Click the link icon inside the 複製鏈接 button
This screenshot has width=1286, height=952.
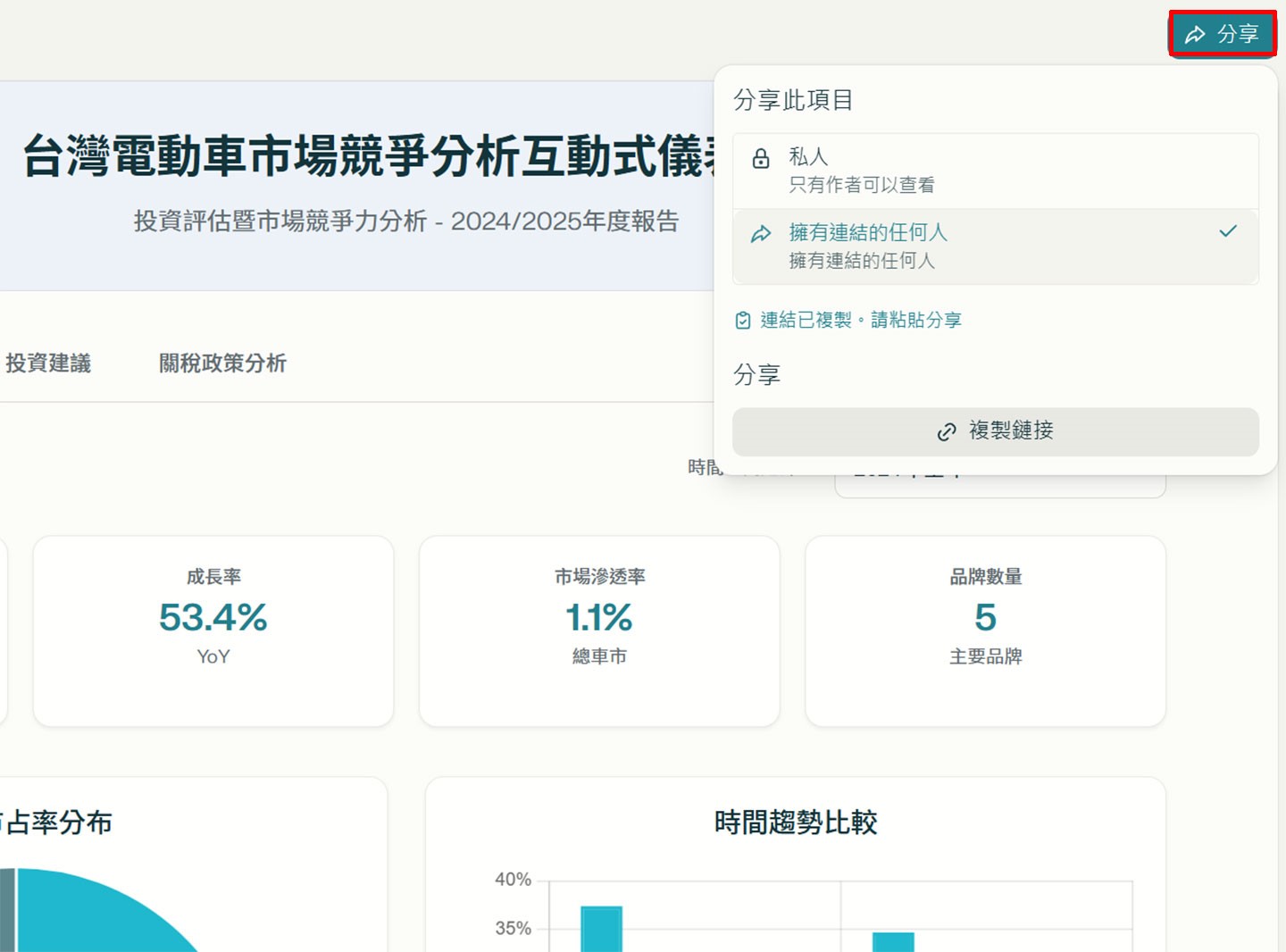pos(947,431)
